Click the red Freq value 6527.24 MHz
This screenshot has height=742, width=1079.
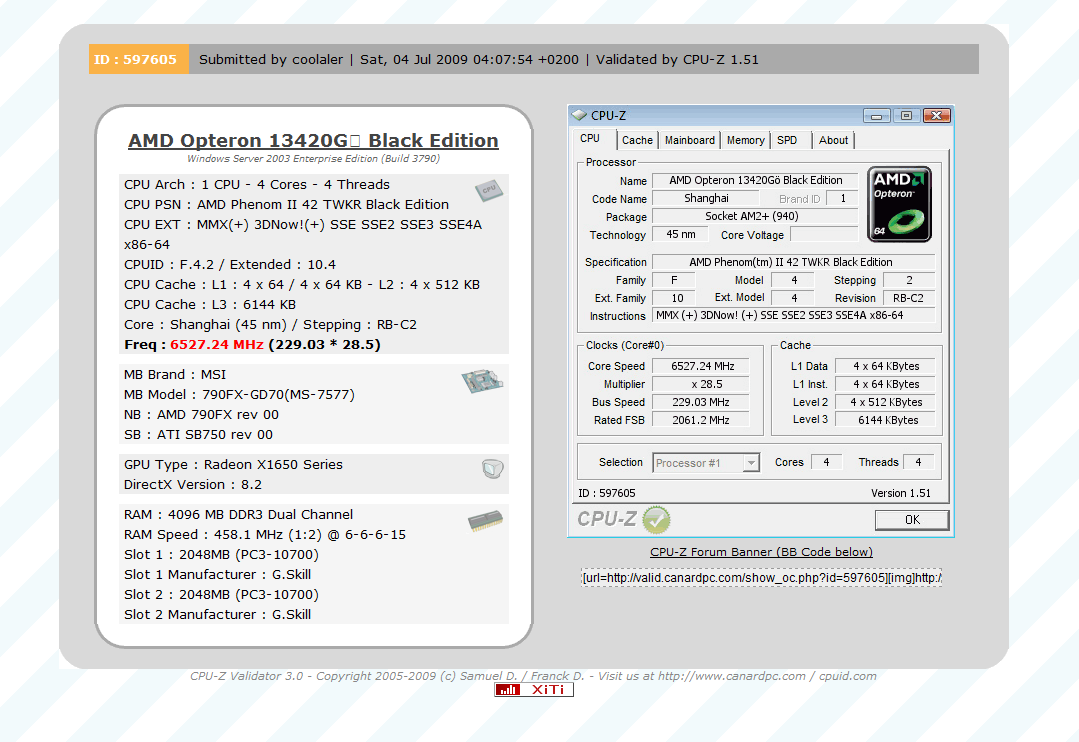click(x=217, y=344)
